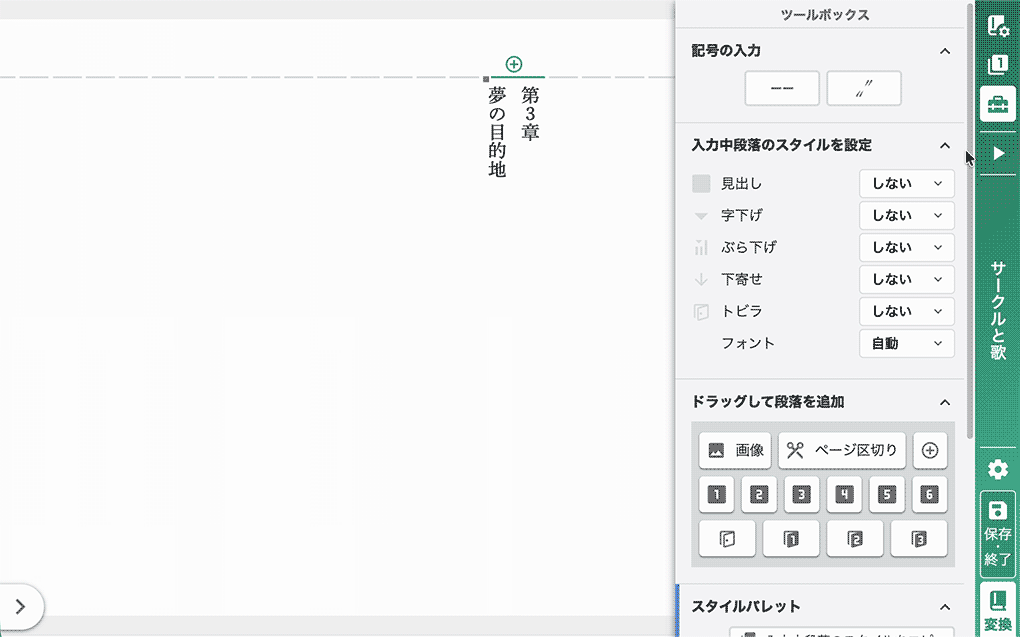Insert the double quotation mark symbol
The image size is (1020, 637).
pyautogui.click(x=864, y=88)
